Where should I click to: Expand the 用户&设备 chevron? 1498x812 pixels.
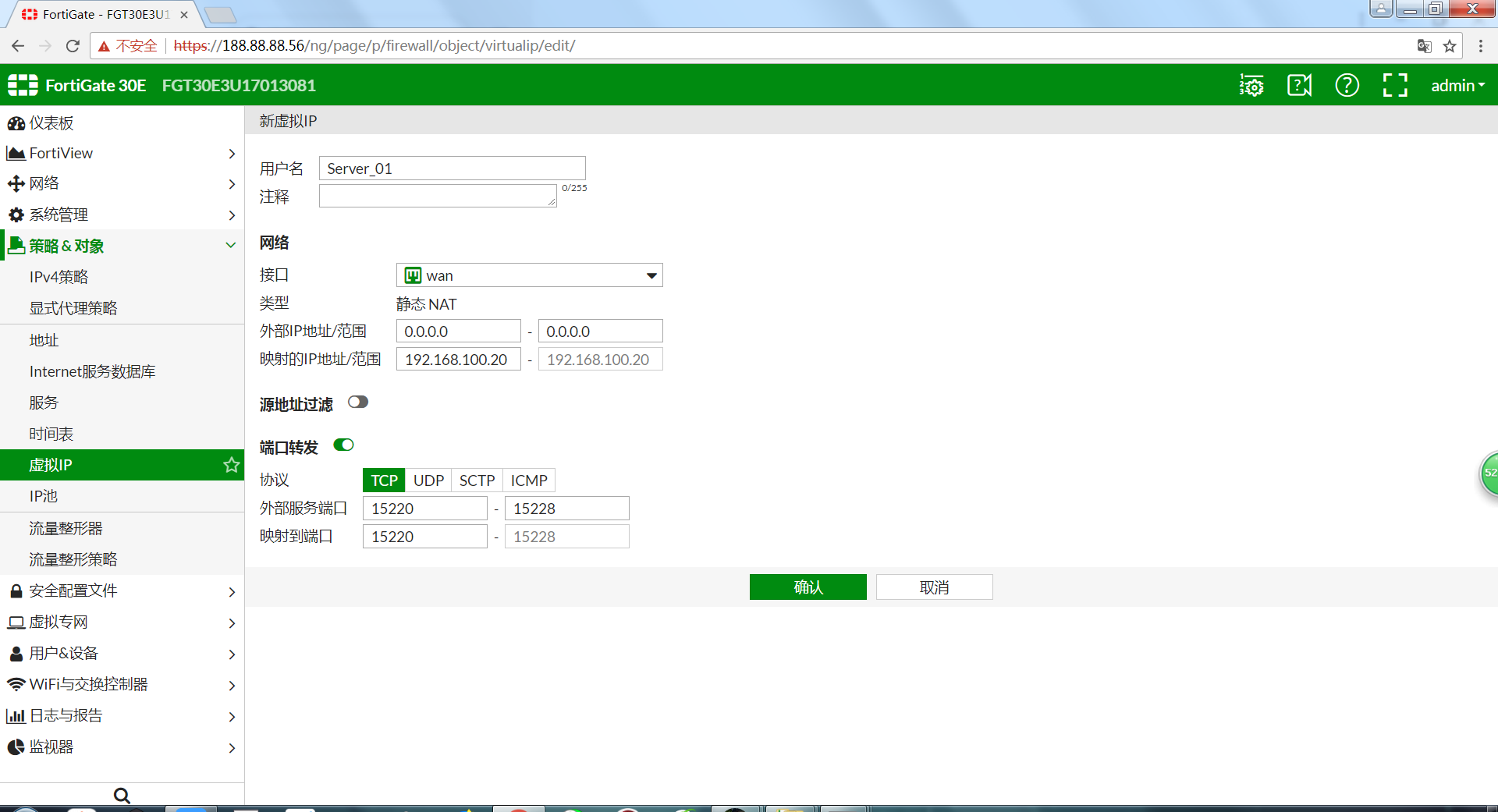[x=232, y=654]
